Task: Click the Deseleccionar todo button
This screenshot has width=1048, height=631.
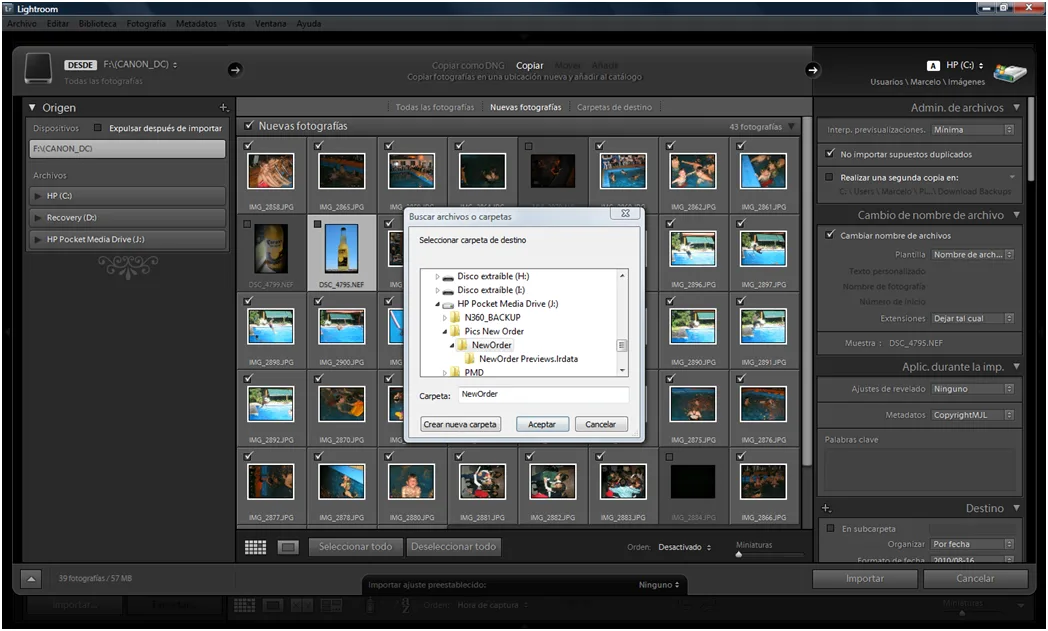Action: (454, 547)
